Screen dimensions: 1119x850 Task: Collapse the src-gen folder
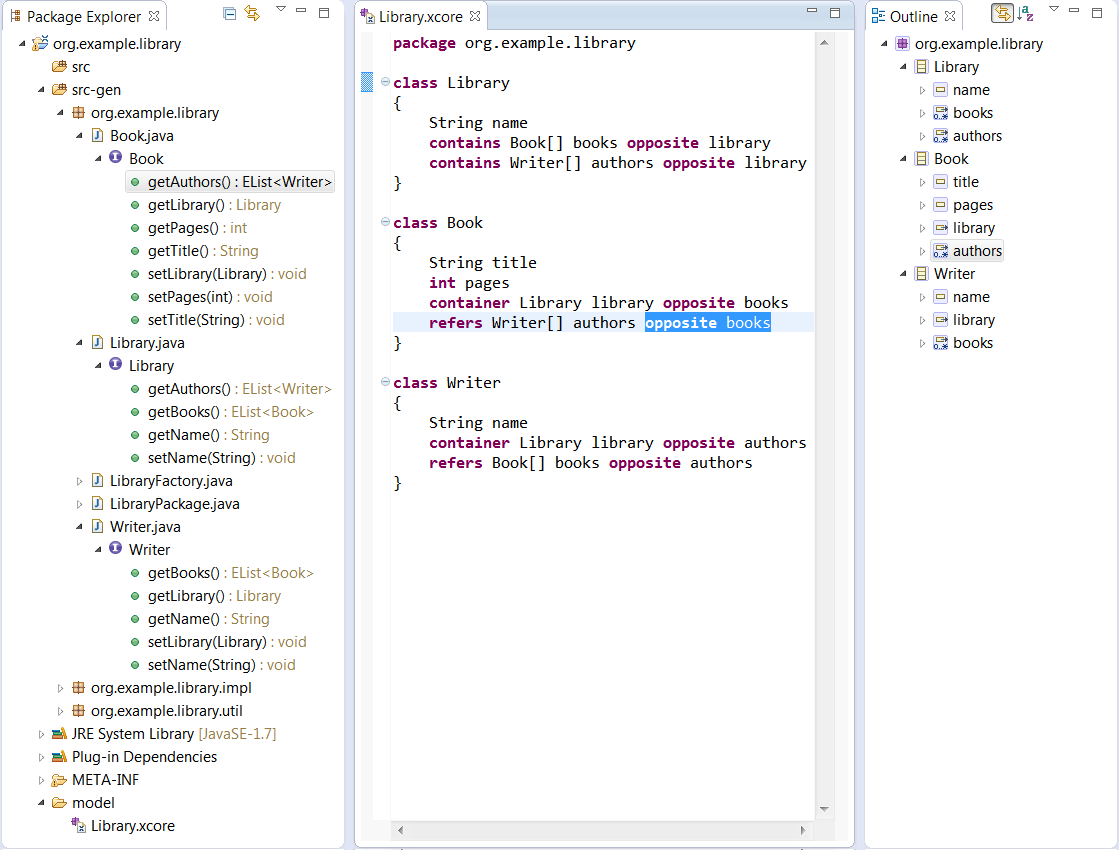click(42, 90)
